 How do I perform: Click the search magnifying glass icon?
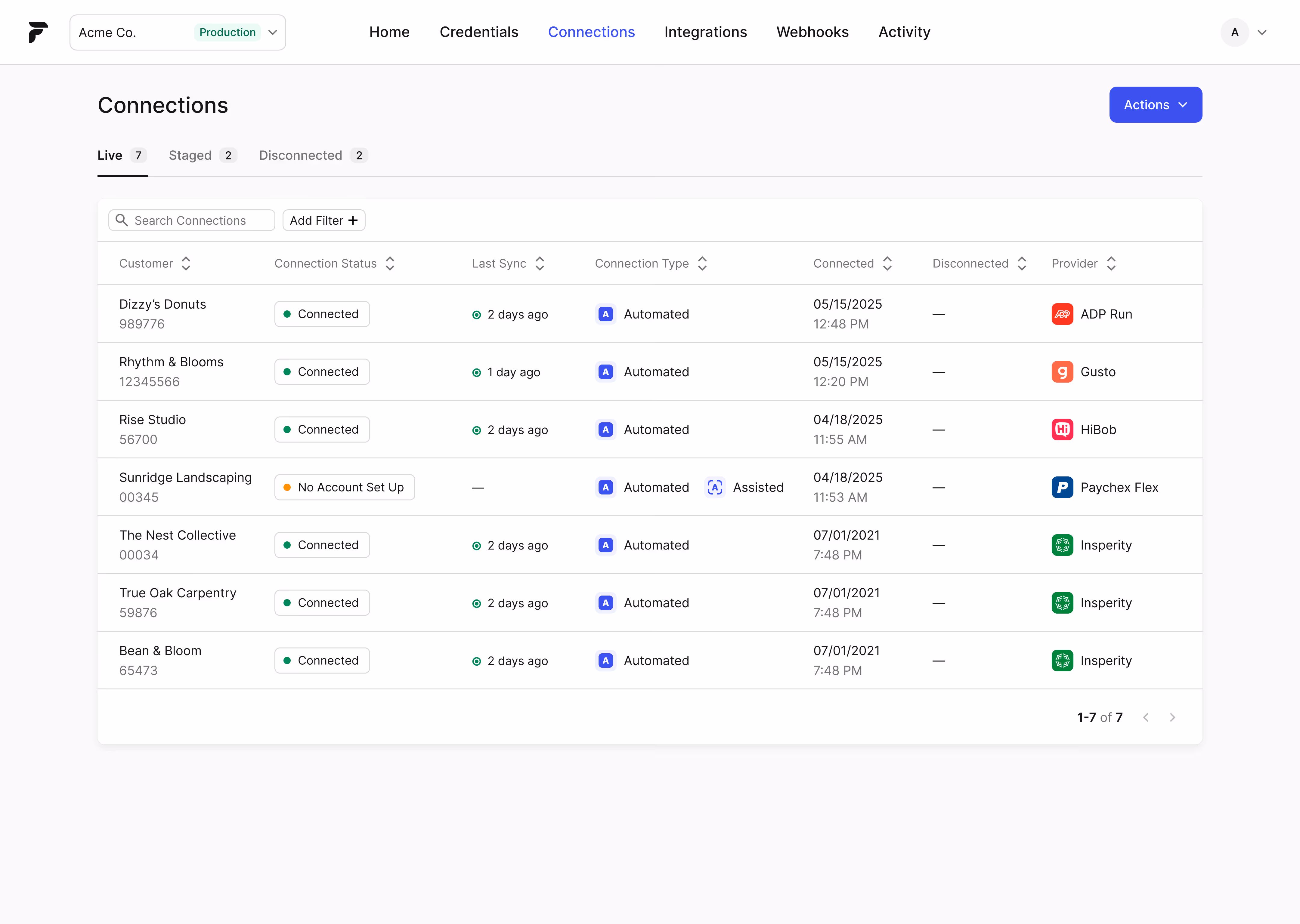point(121,220)
